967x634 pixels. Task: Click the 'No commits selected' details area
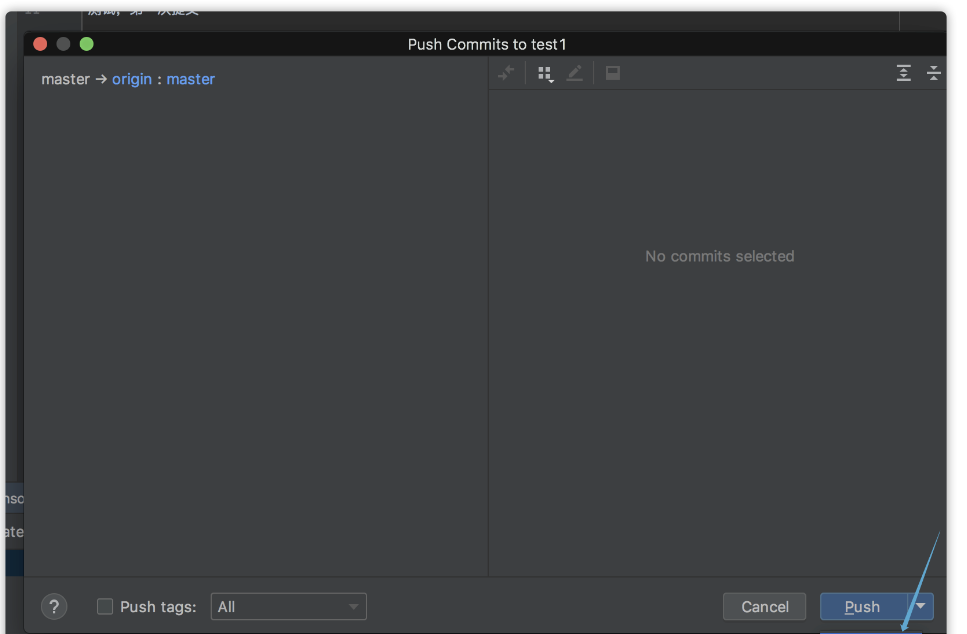[719, 256]
